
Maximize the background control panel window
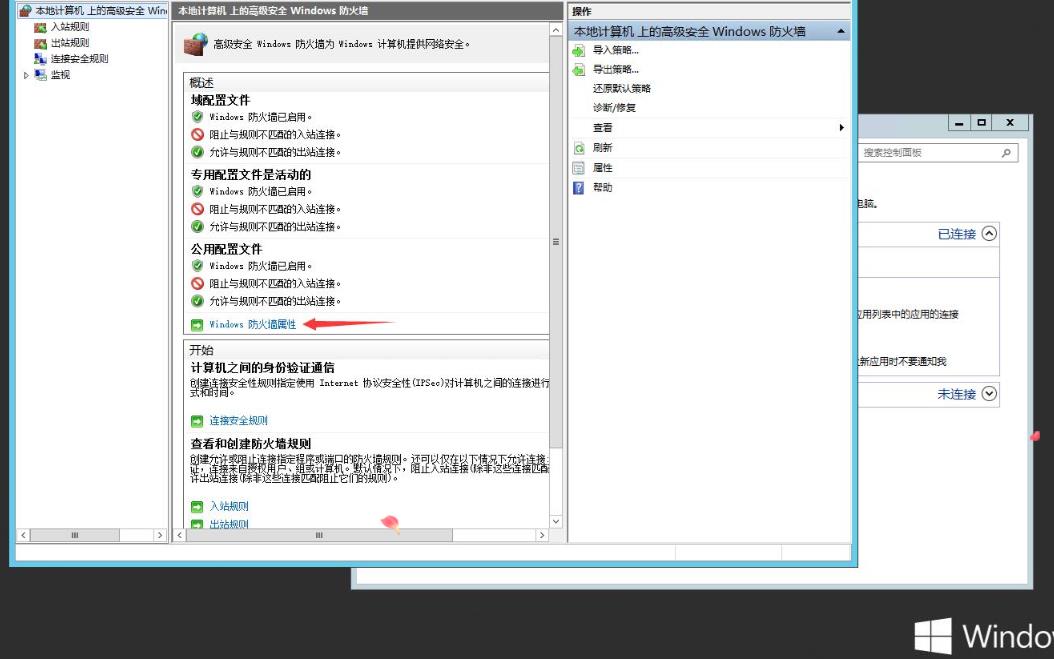981,122
